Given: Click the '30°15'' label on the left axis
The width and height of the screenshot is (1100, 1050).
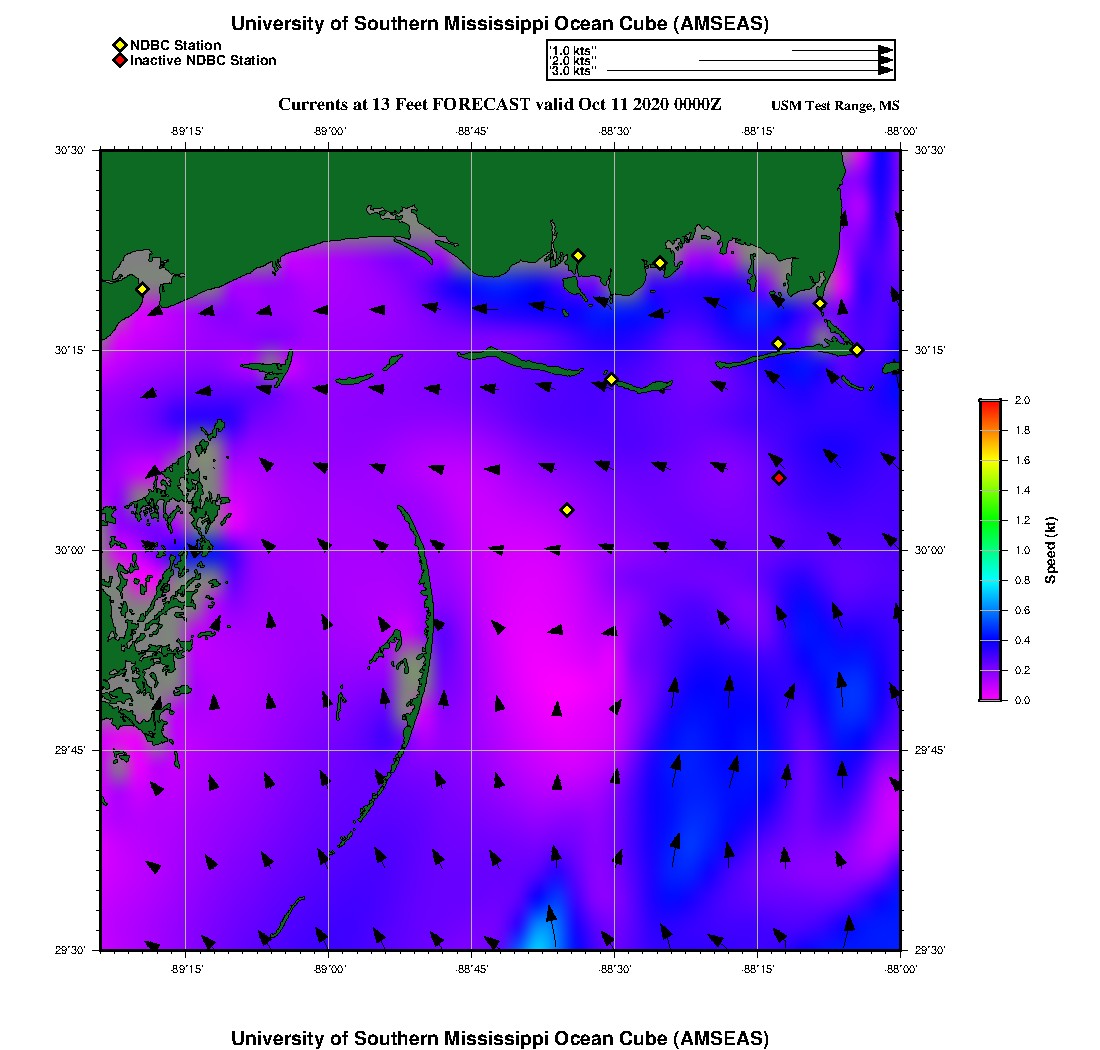Looking at the screenshot, I should [70, 350].
